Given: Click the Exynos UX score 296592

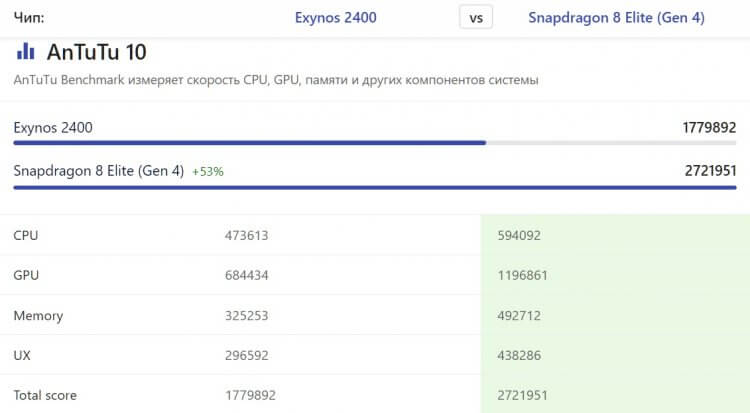Looking at the screenshot, I should point(246,355).
